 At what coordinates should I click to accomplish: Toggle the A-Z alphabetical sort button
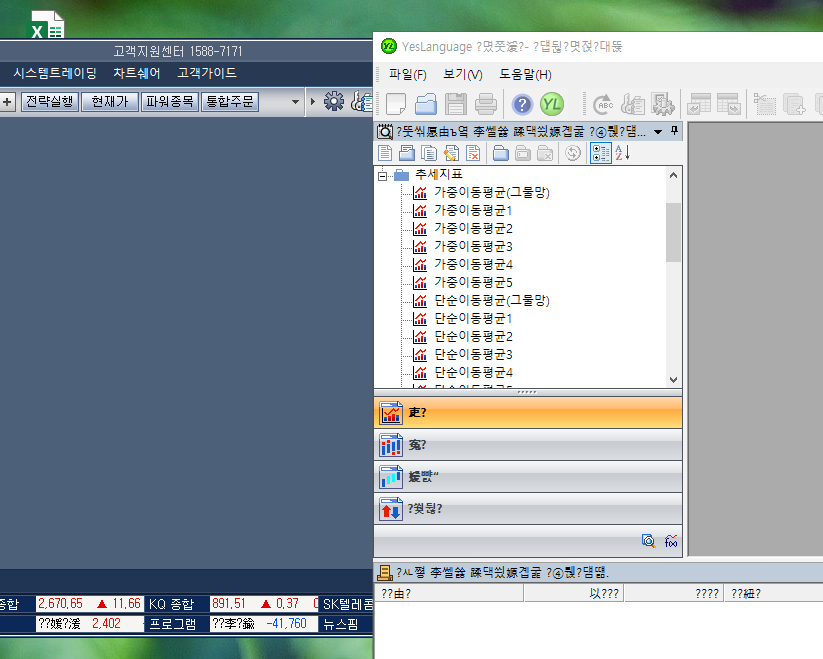click(x=622, y=153)
